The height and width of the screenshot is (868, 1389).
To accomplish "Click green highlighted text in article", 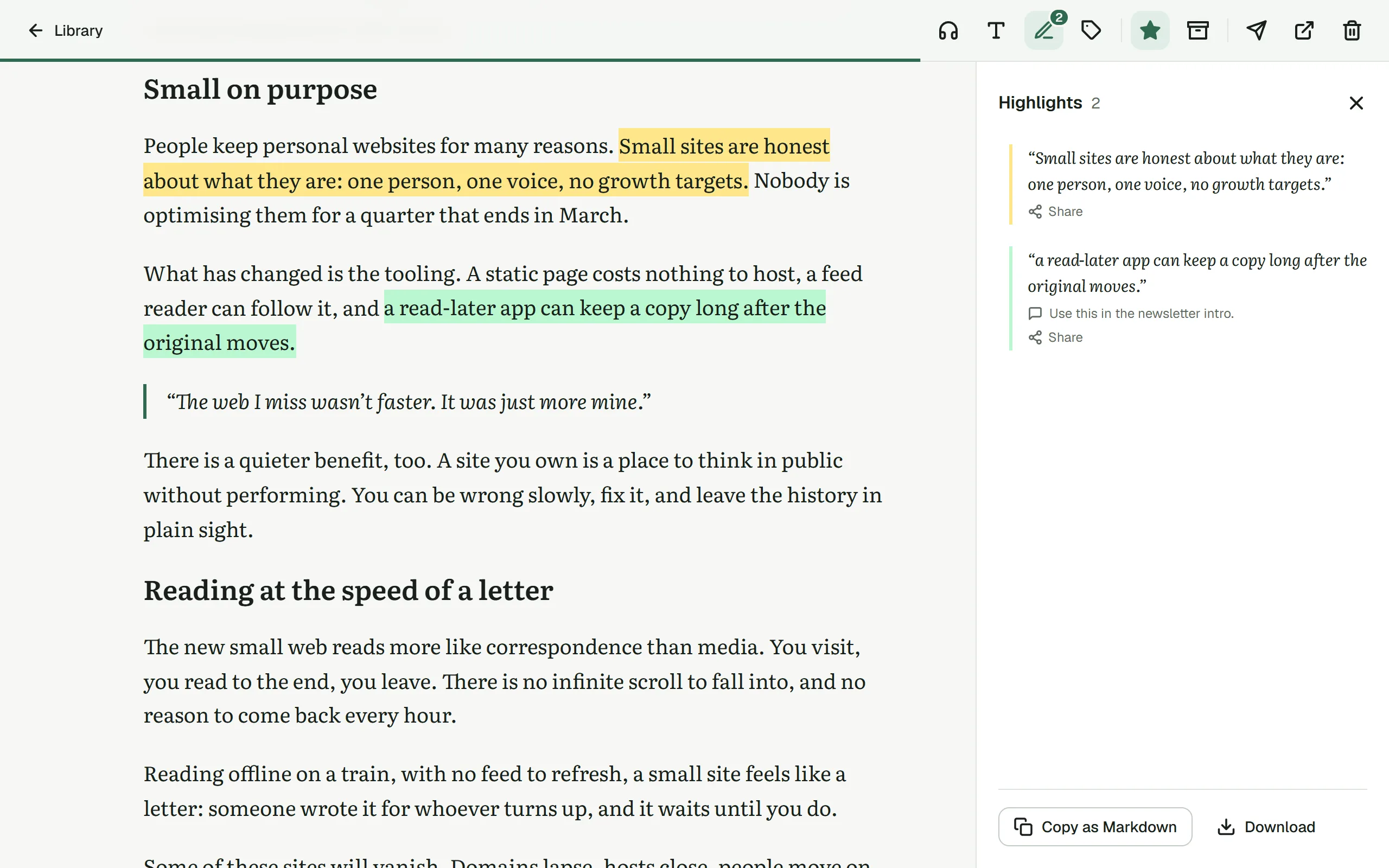I will pos(604,308).
